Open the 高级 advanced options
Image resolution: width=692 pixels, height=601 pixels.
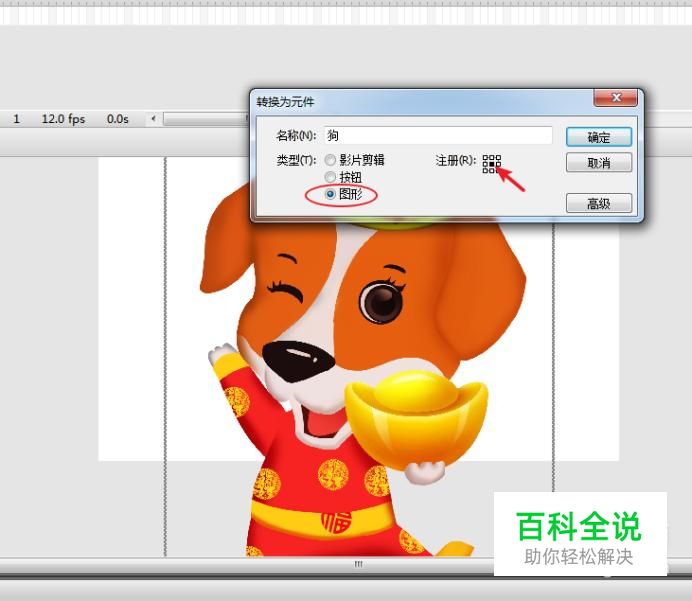click(598, 203)
